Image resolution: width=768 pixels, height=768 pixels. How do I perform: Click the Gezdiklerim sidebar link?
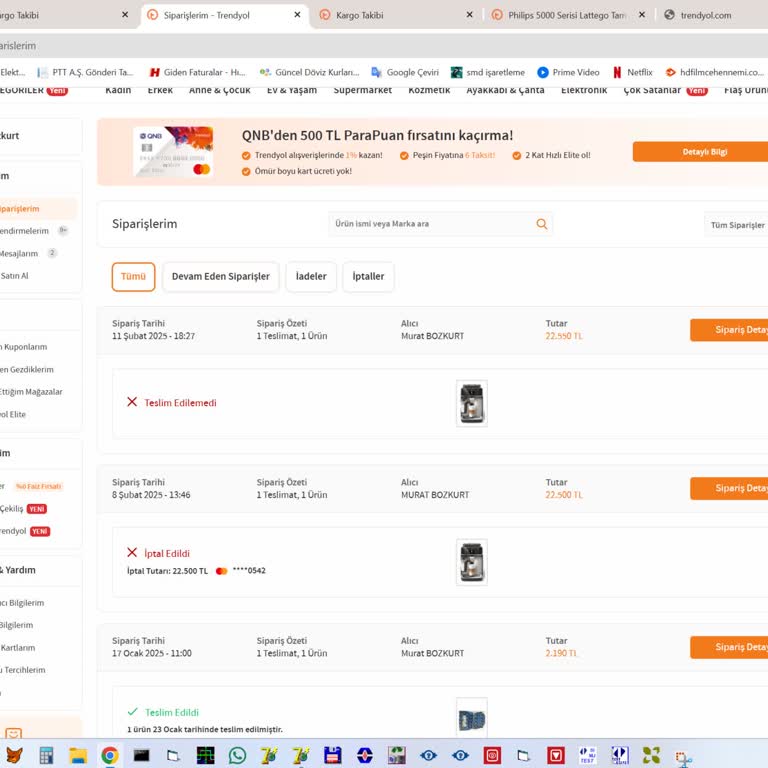(26, 369)
